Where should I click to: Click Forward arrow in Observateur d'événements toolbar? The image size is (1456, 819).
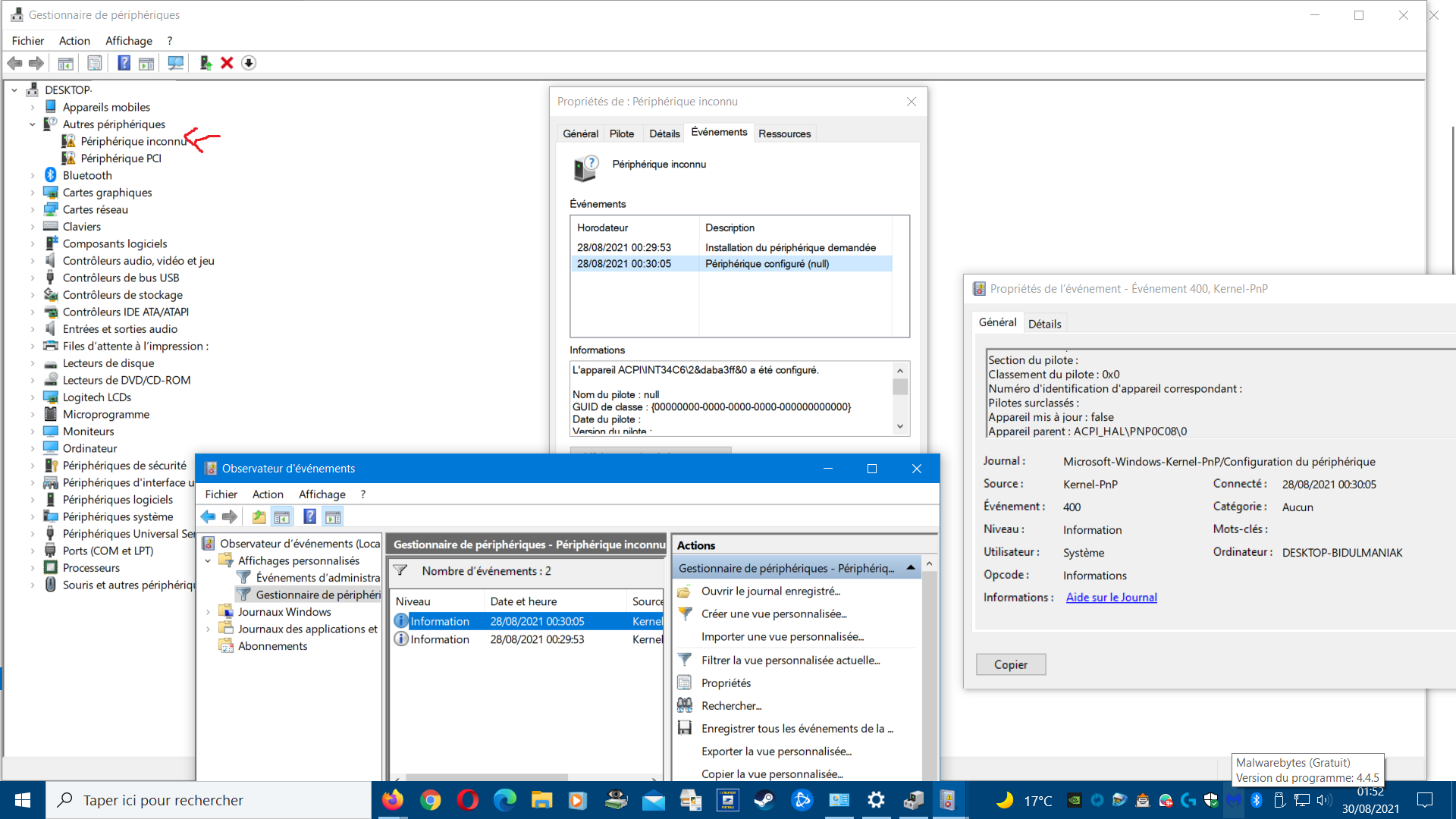(x=229, y=517)
